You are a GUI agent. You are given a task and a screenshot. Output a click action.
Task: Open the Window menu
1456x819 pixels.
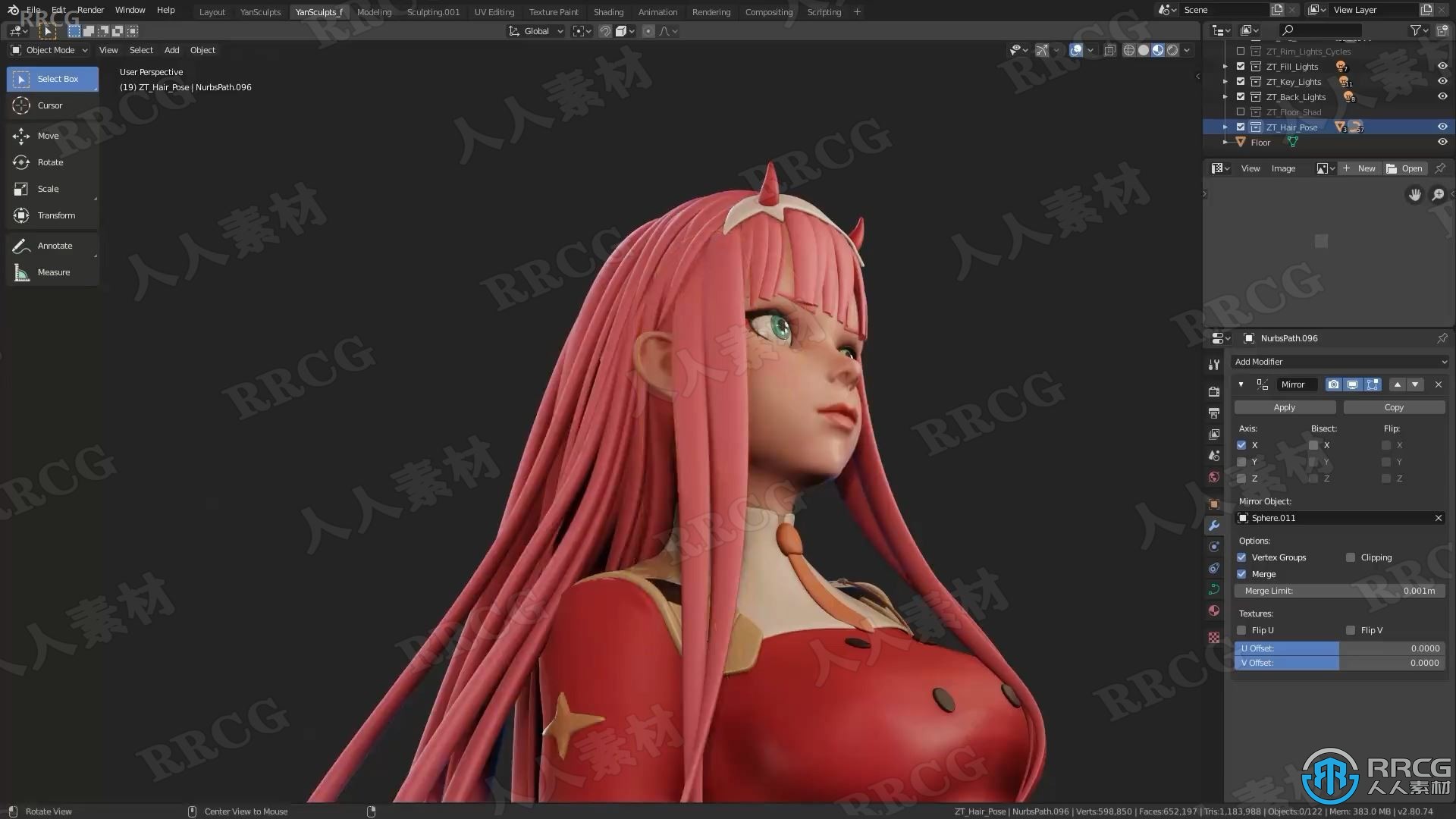130,10
